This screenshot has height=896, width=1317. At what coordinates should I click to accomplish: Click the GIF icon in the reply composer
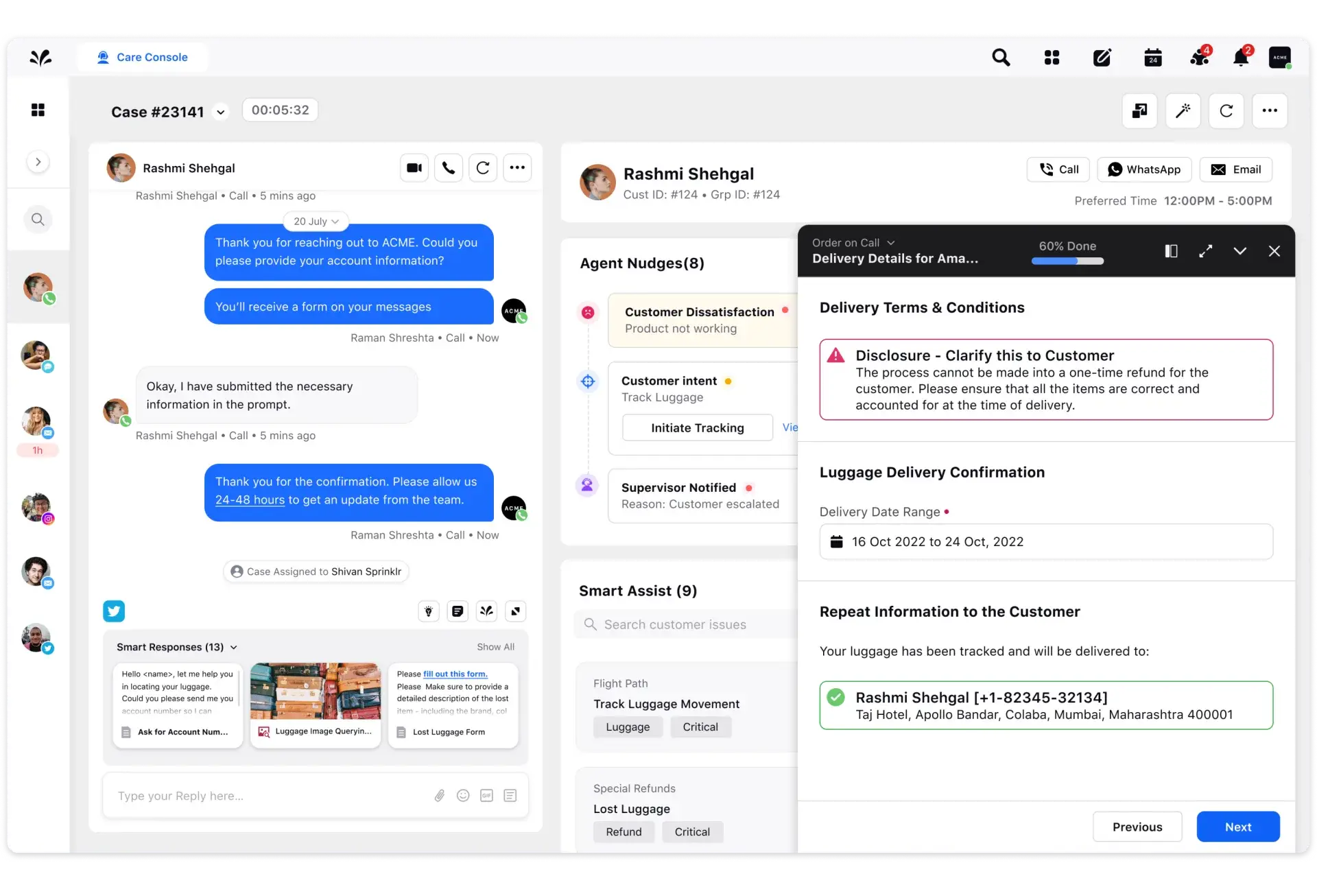(486, 796)
